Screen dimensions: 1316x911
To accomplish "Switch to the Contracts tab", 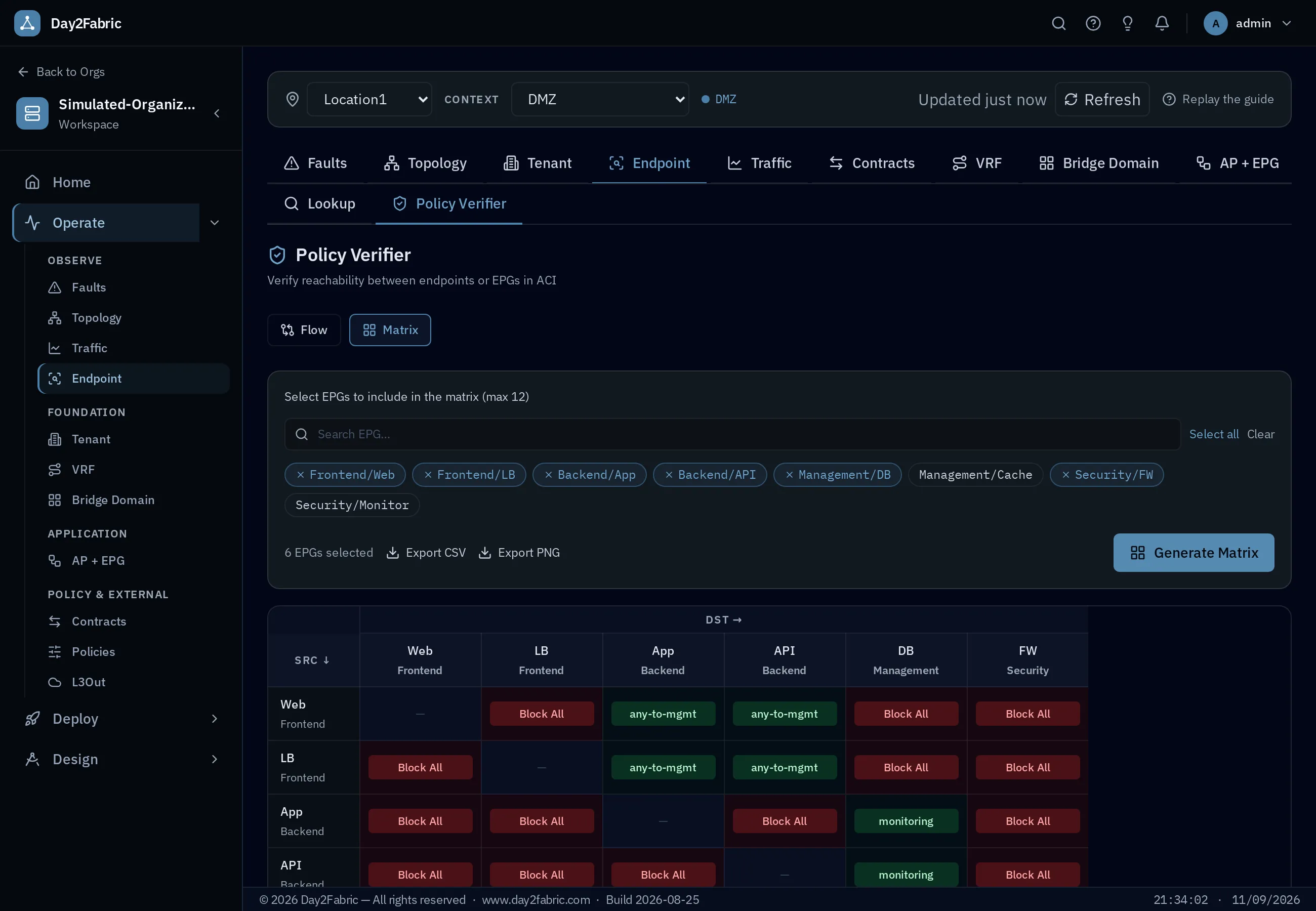I will pos(872,163).
